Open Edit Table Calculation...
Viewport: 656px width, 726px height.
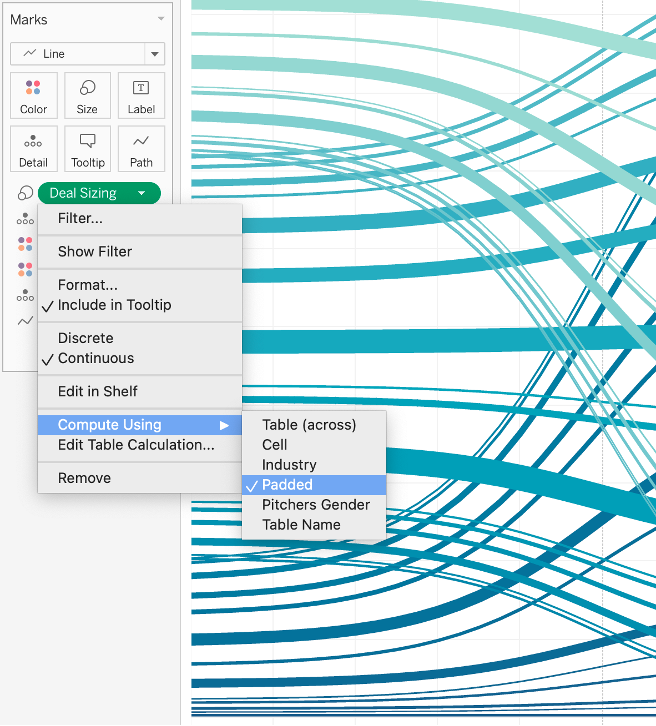coord(140,445)
